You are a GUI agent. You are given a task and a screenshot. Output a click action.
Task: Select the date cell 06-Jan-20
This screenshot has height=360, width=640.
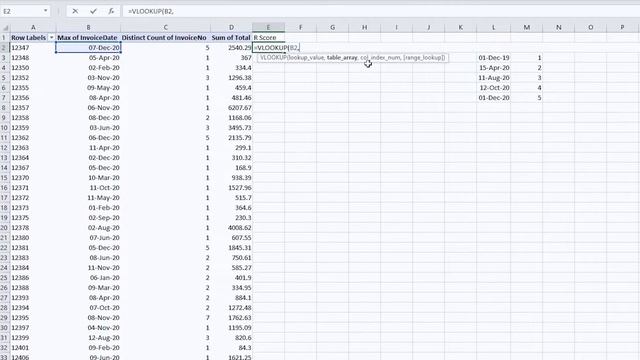(88, 278)
